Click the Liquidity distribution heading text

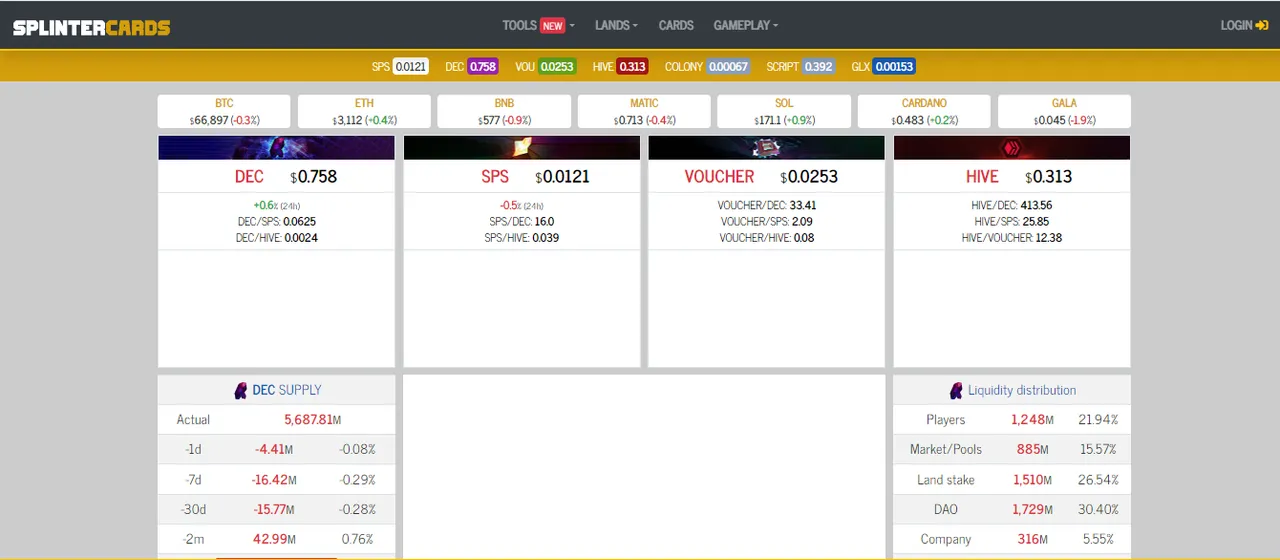click(1022, 390)
